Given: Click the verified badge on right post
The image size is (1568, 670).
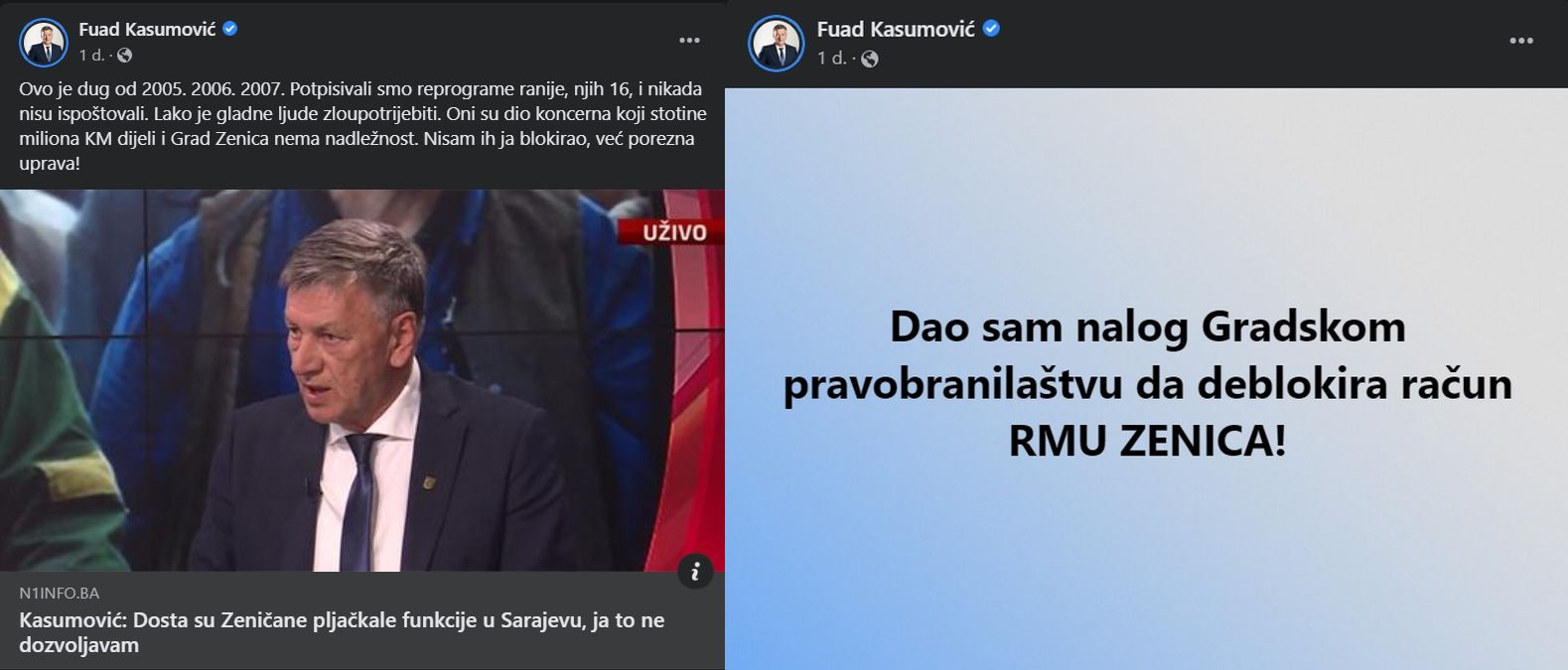Looking at the screenshot, I should click(990, 29).
